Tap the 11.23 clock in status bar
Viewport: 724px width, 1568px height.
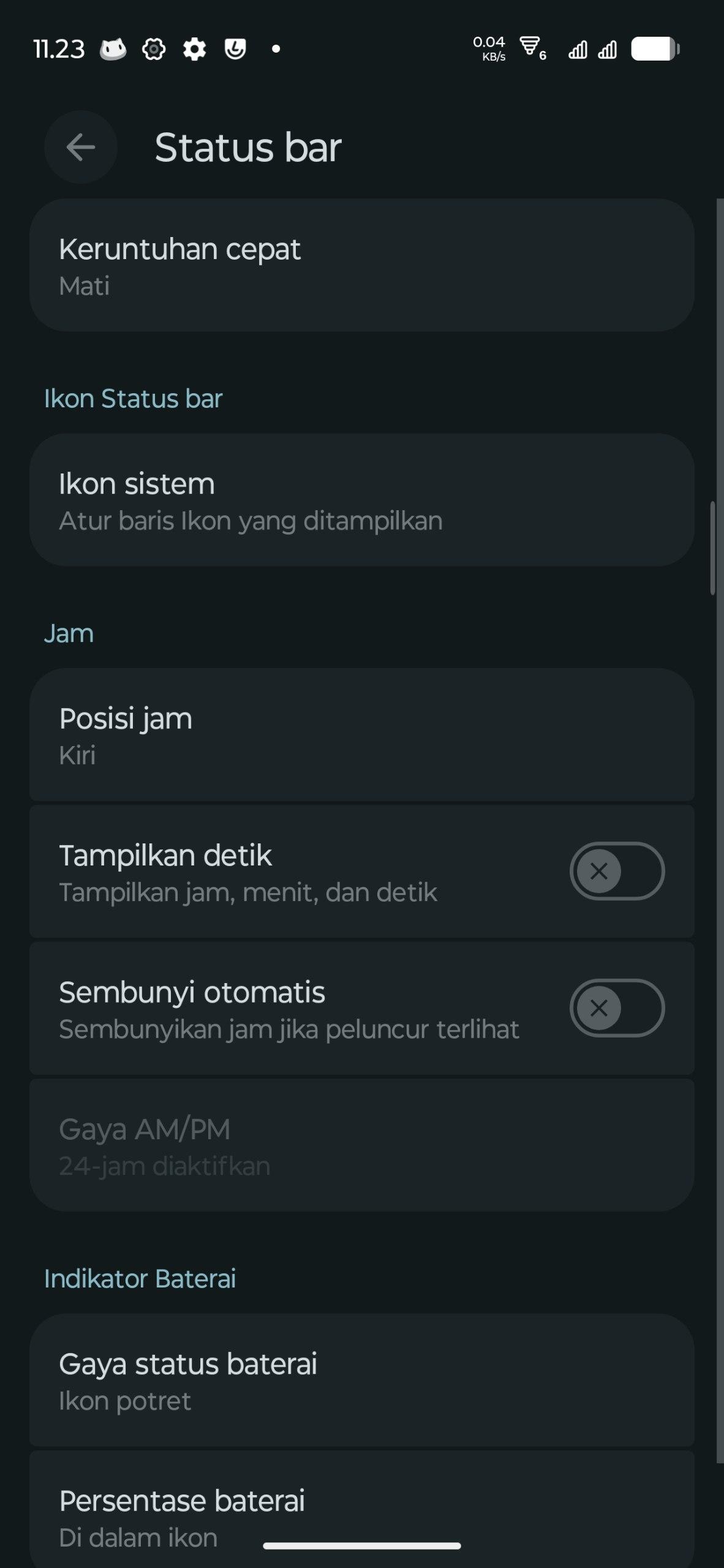[x=59, y=49]
